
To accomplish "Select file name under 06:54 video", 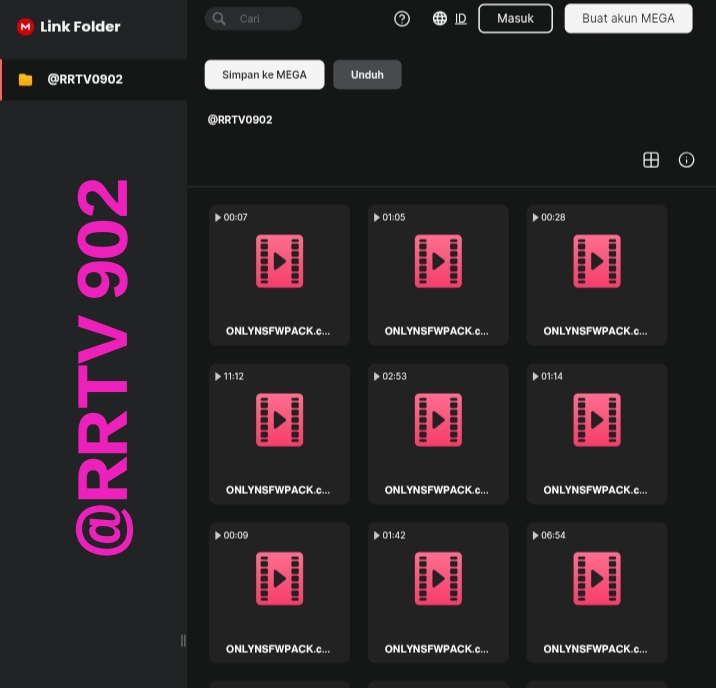I will coord(595,649).
